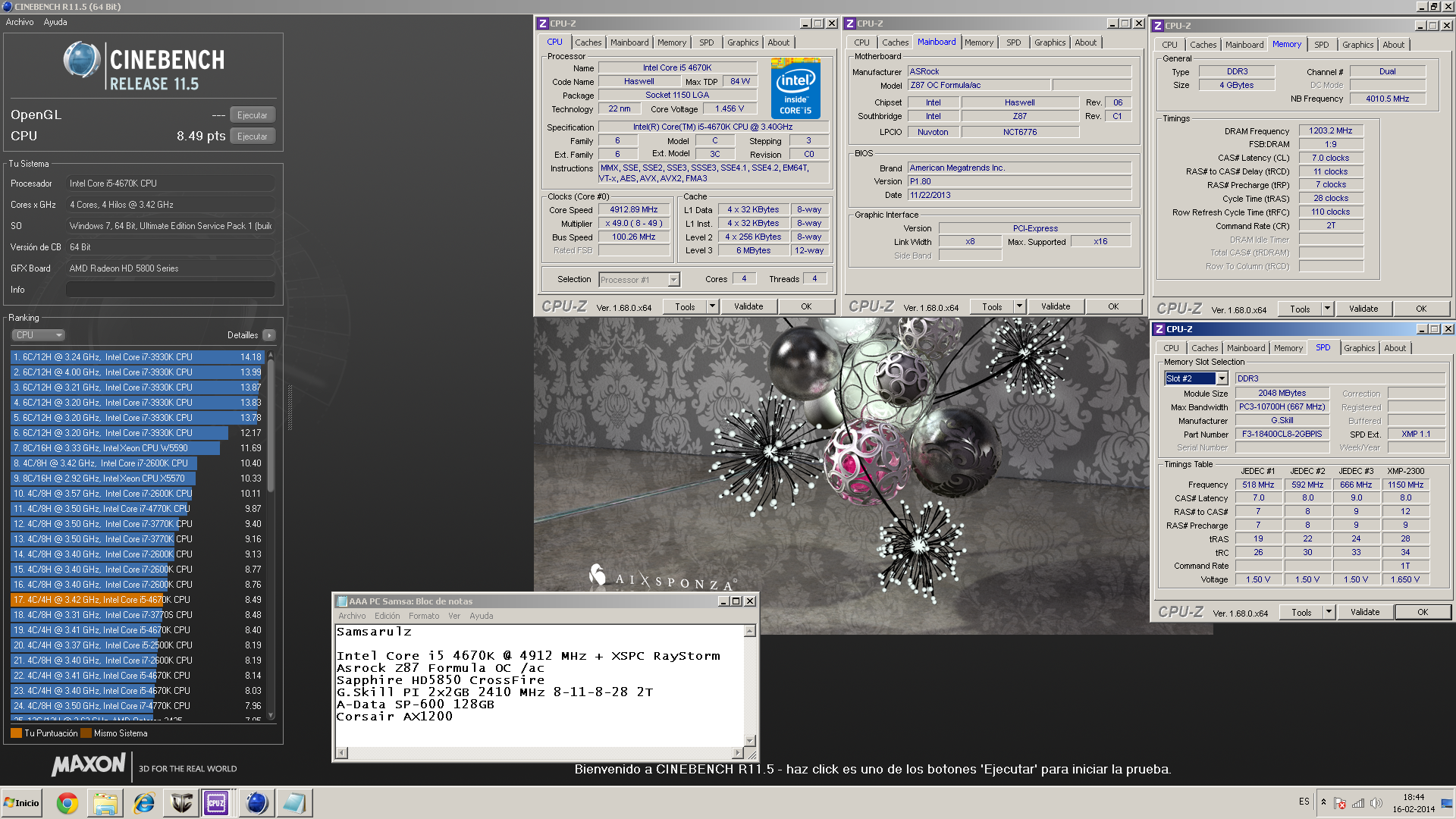This screenshot has width=1456, height=819.
Task: Click Notepad horizontal scrollbar right arrow
Action: 738,753
